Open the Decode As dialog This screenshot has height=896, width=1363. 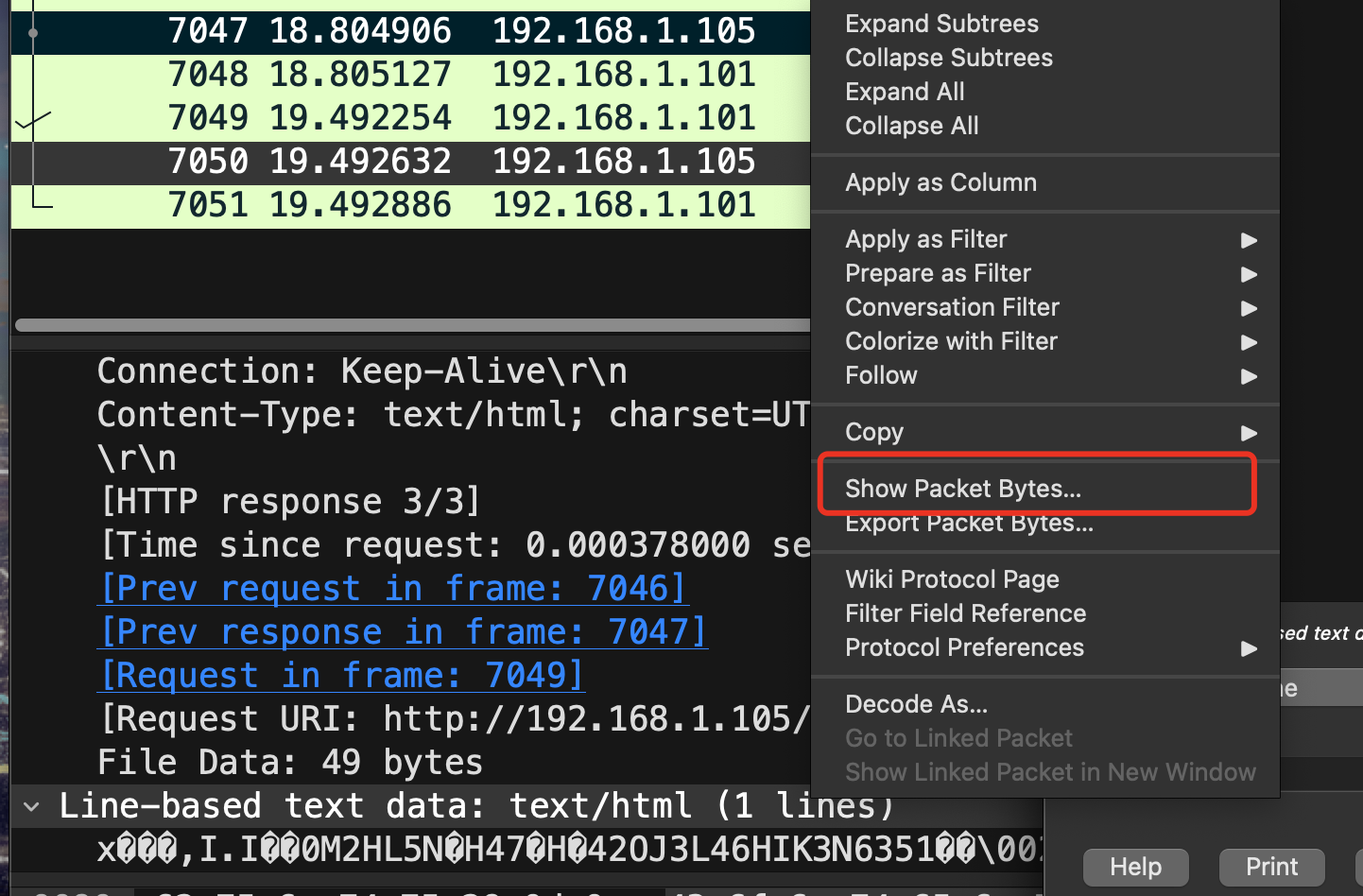(916, 705)
